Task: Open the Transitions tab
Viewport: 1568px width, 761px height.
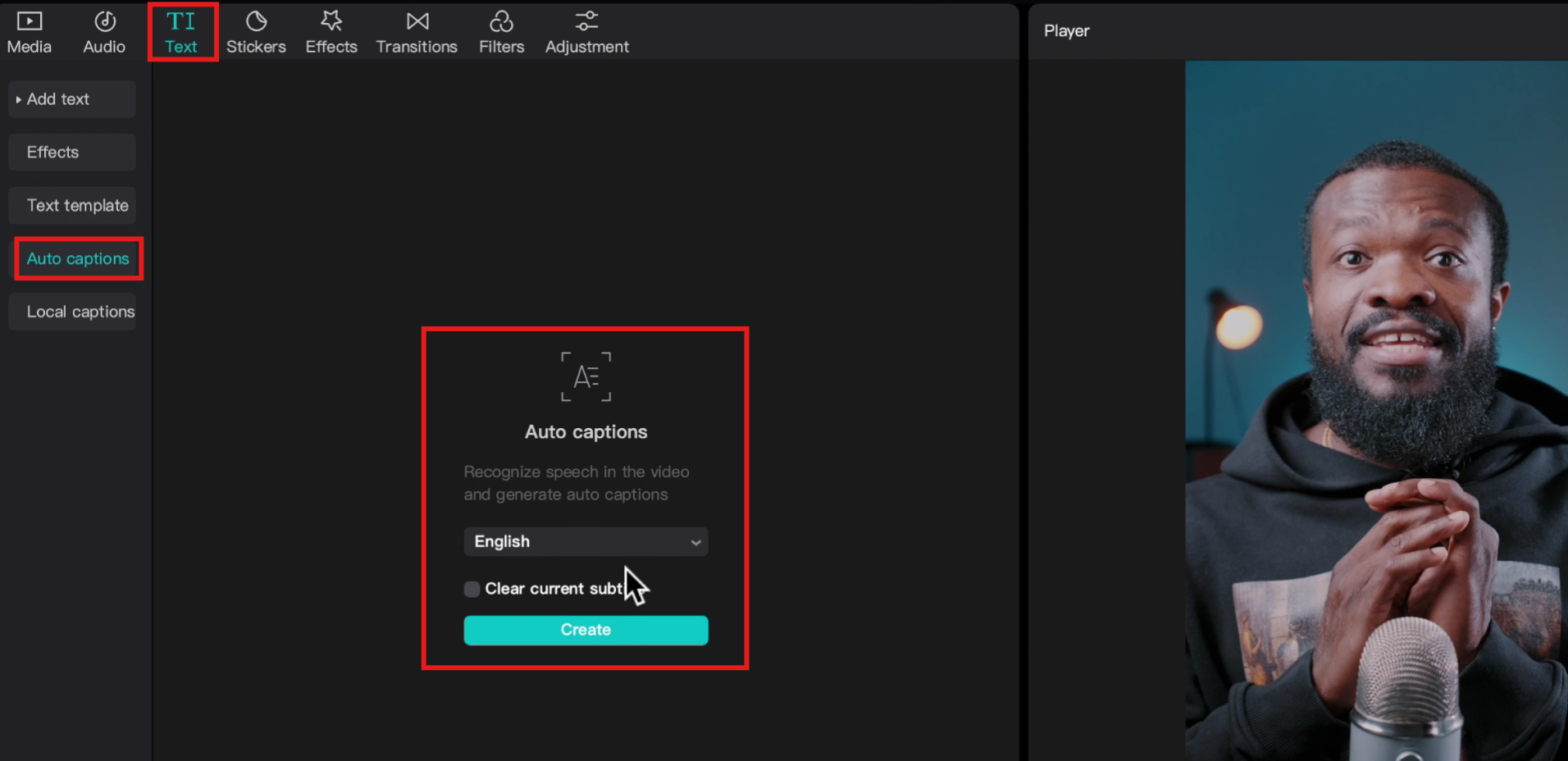Action: (417, 33)
